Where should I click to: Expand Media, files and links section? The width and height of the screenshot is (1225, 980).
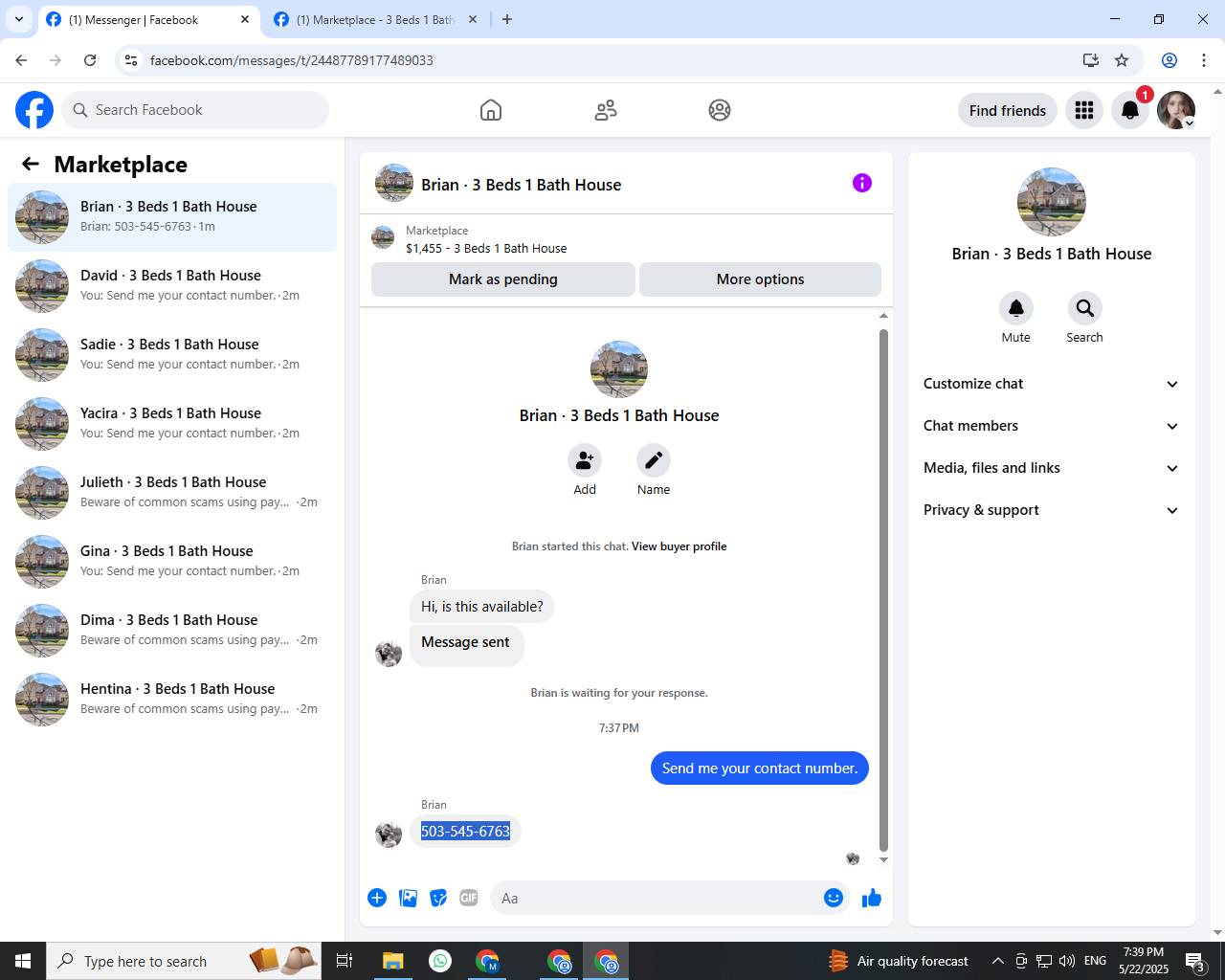tap(1051, 468)
